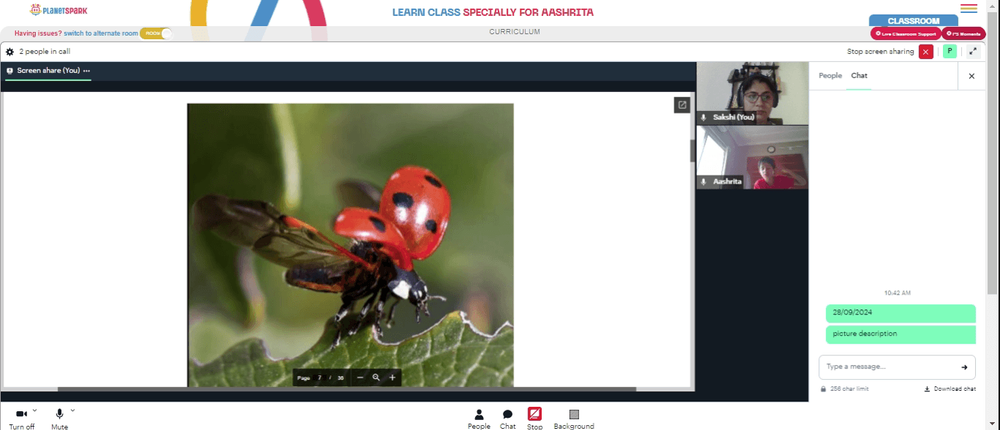Open the CURRICULUM section

[x=515, y=31]
